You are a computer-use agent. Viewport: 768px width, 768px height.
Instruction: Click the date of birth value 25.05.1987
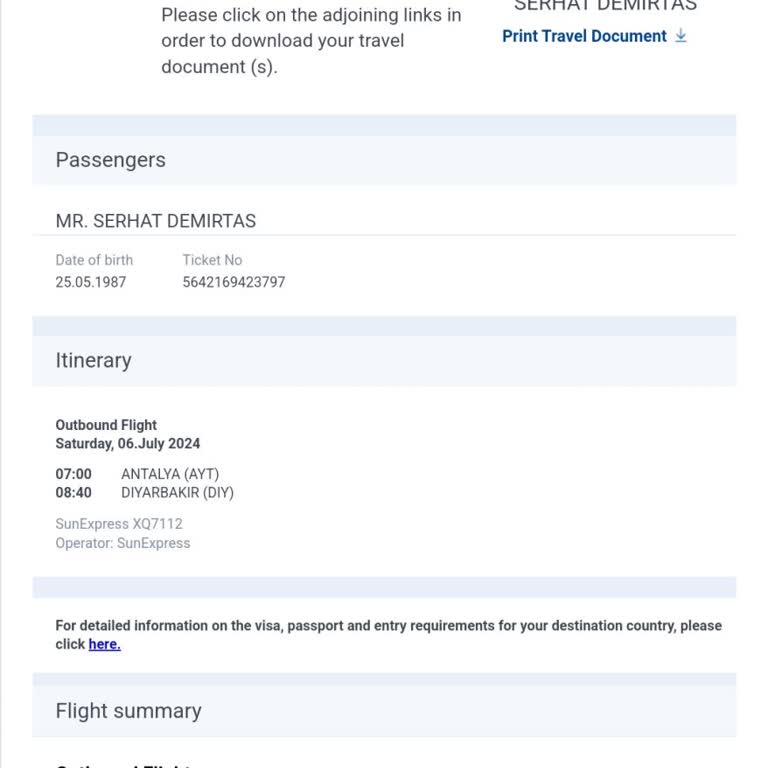(91, 282)
